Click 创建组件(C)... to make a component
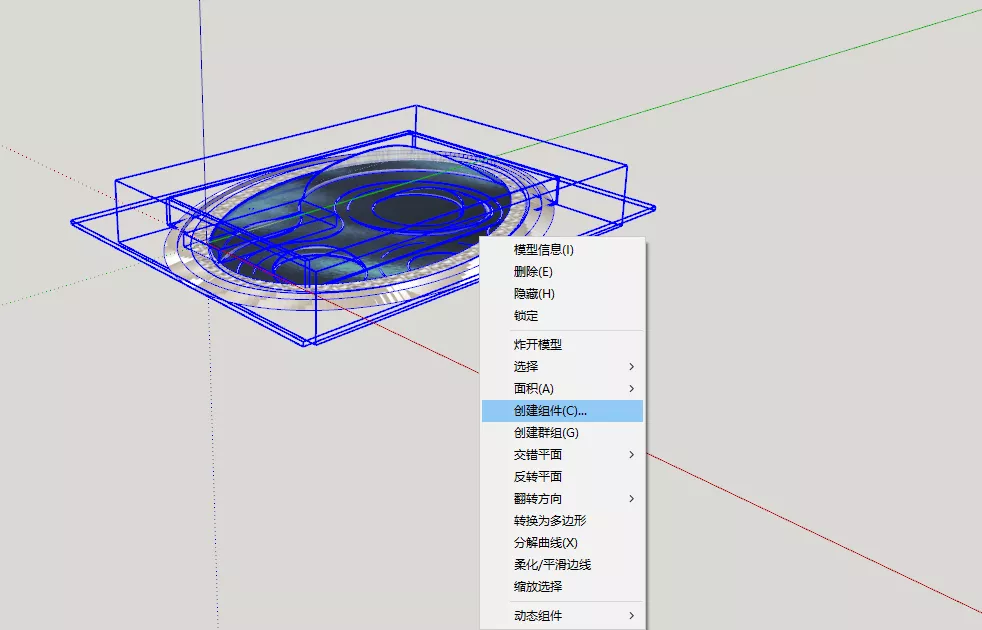This screenshot has height=630, width=982. coord(551,411)
